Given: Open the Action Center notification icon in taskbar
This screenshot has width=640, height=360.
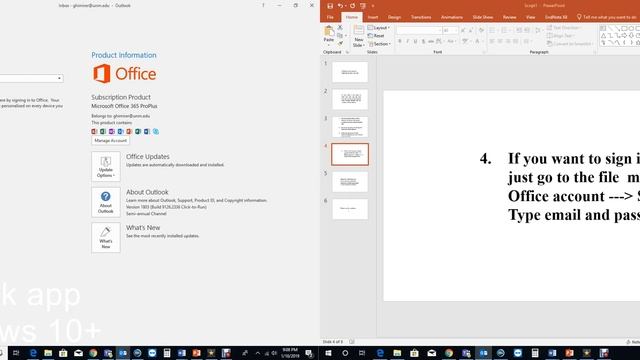Looking at the screenshot, I should 309,353.
